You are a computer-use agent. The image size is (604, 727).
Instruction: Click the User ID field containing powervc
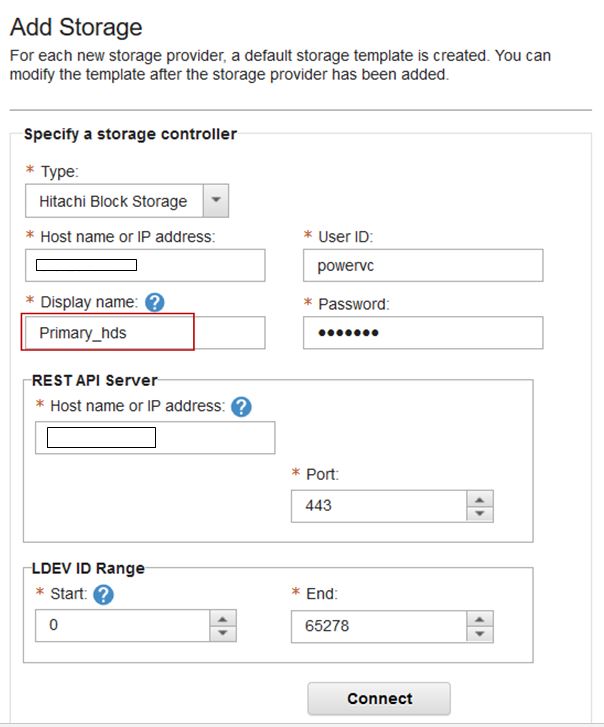(x=423, y=265)
